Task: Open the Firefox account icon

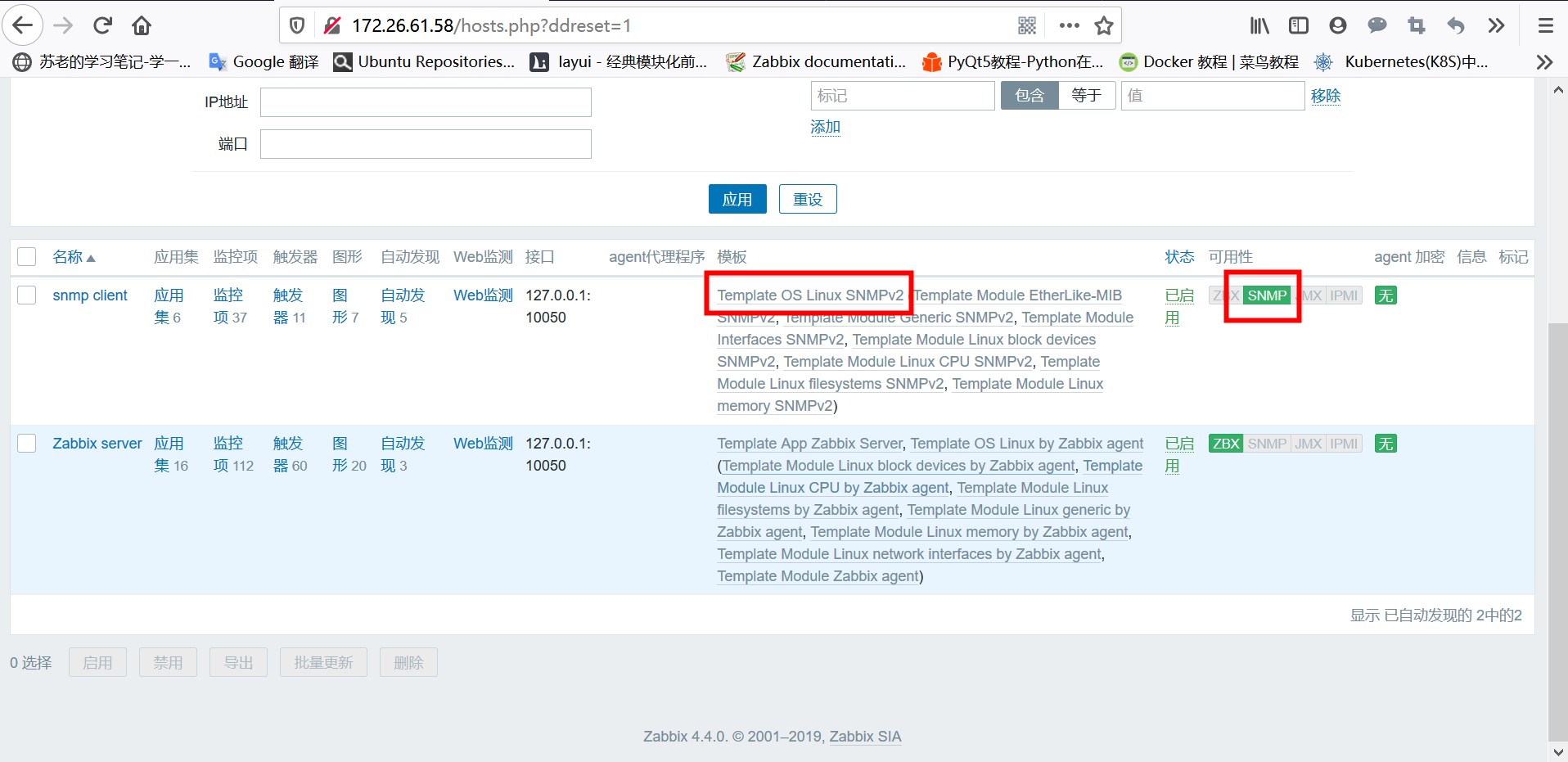Action: (x=1338, y=25)
